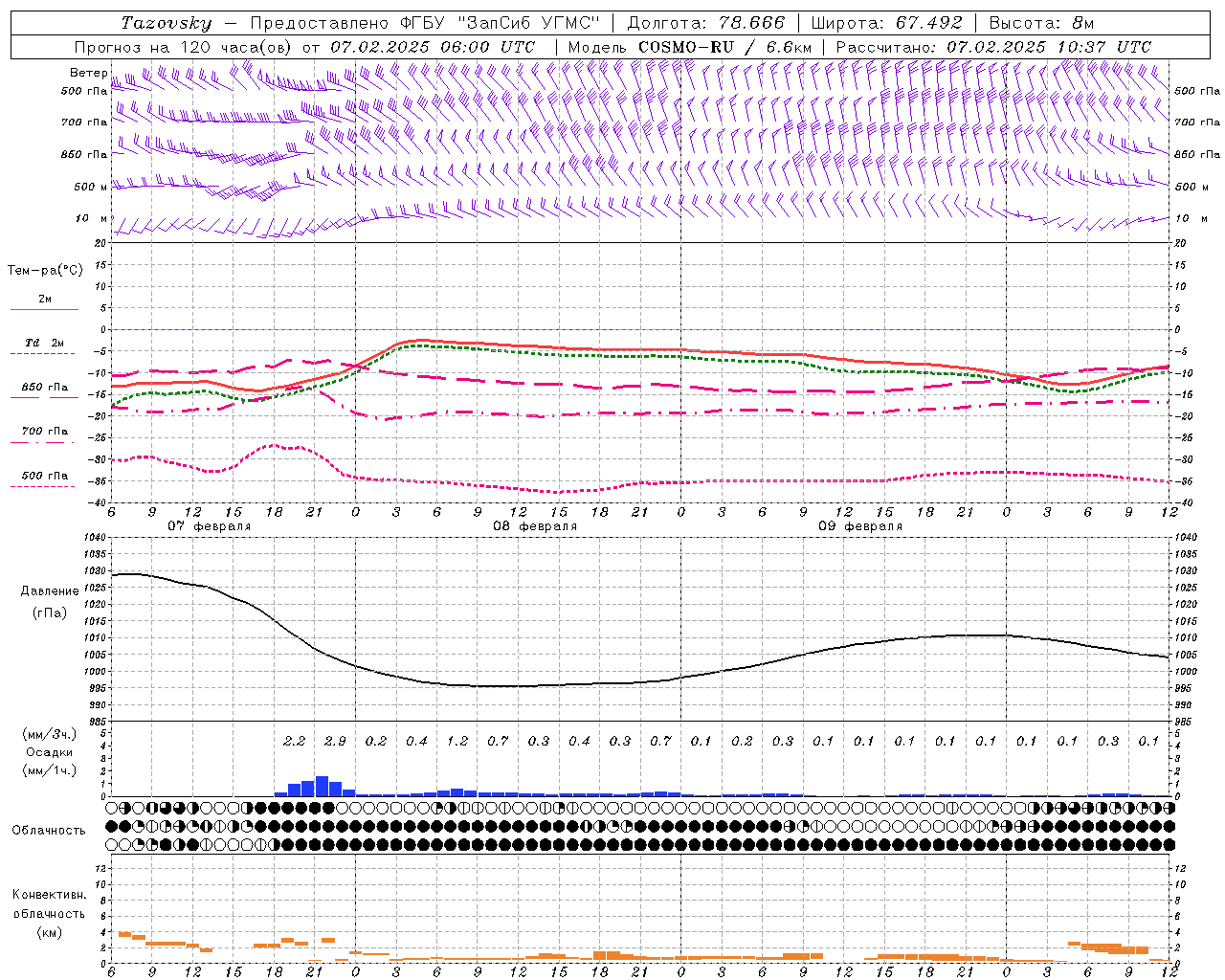The height and width of the screenshot is (980, 1225).
Task: Click the forecast start time 07.02.2025 06:00 UTC
Action: (433, 47)
